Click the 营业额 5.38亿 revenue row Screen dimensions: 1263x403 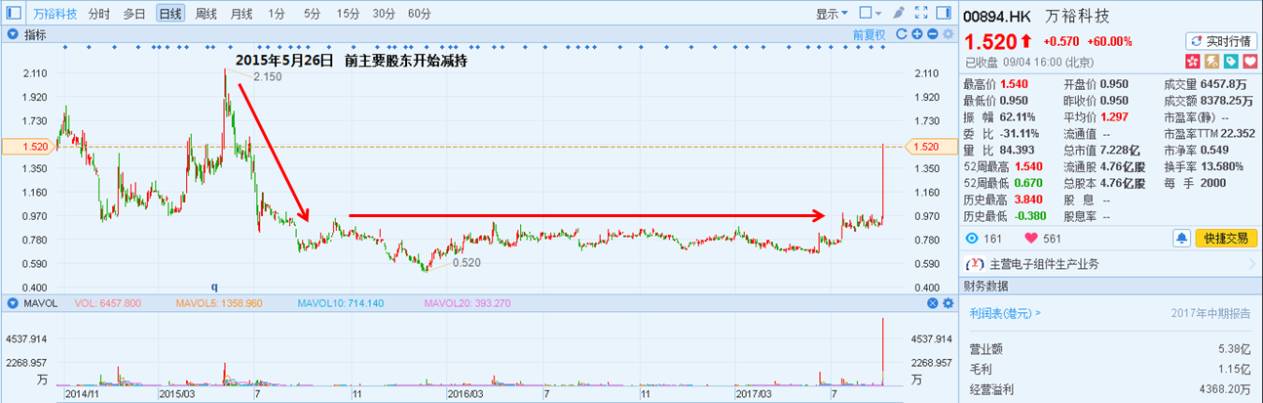[1110, 349]
